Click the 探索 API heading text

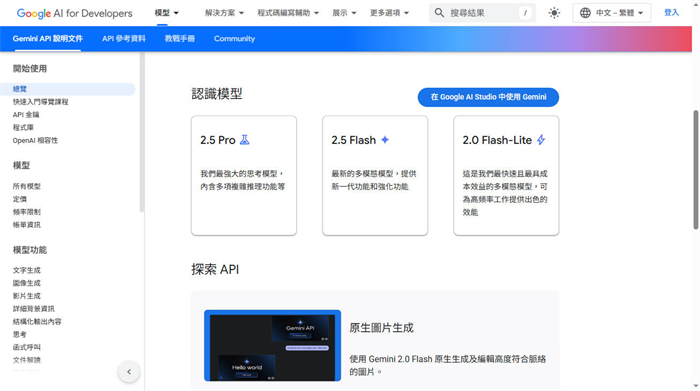(x=215, y=269)
